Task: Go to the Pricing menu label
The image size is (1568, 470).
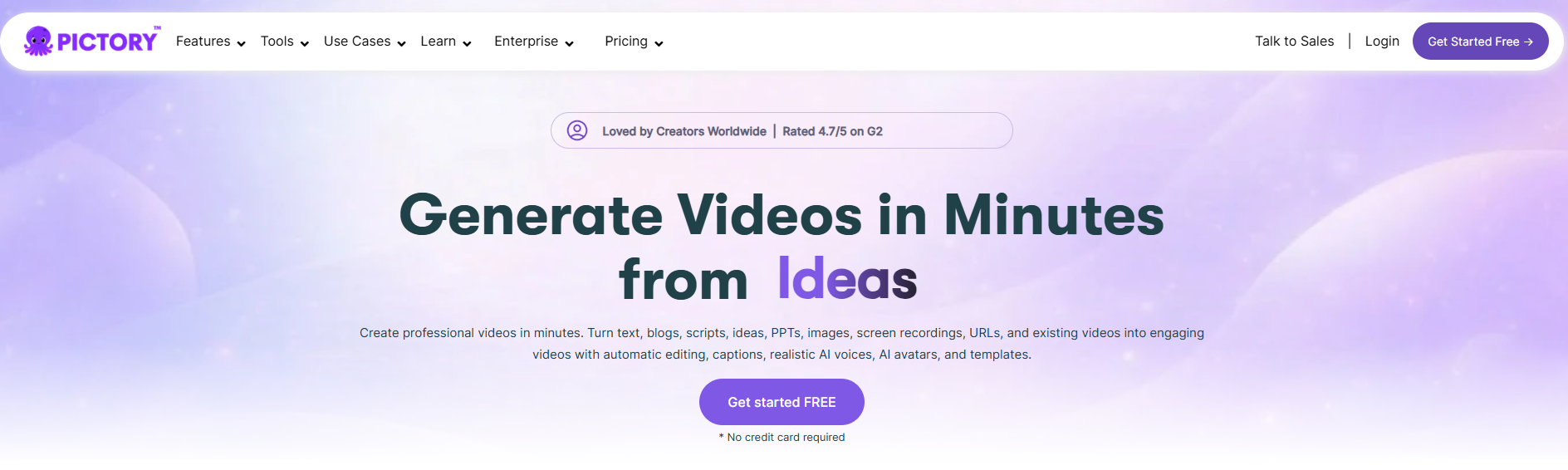Action: [625, 42]
